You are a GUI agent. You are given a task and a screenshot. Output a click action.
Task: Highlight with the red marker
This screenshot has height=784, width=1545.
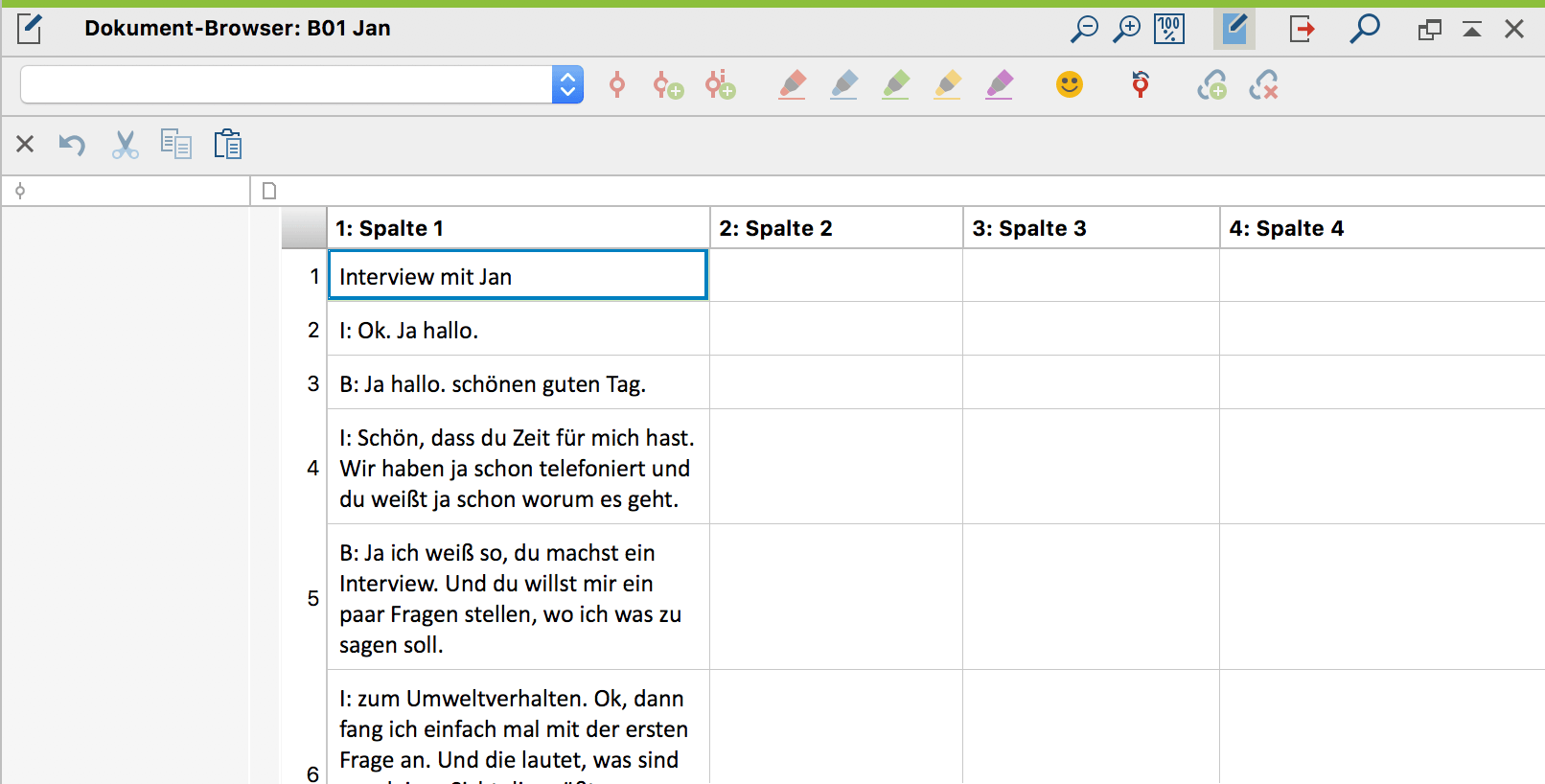pos(793,85)
